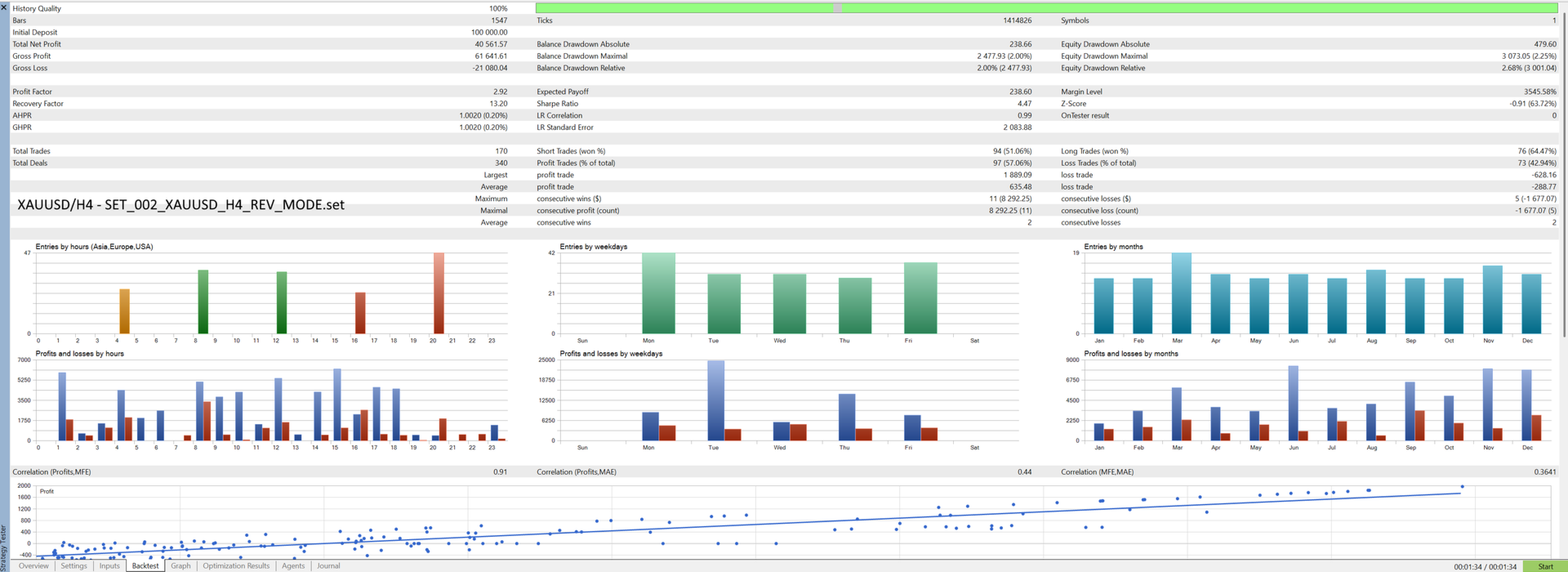The height and width of the screenshot is (572, 1568).
Task: Click the hour 20 bar in Entries by hours
Action: tap(439, 293)
